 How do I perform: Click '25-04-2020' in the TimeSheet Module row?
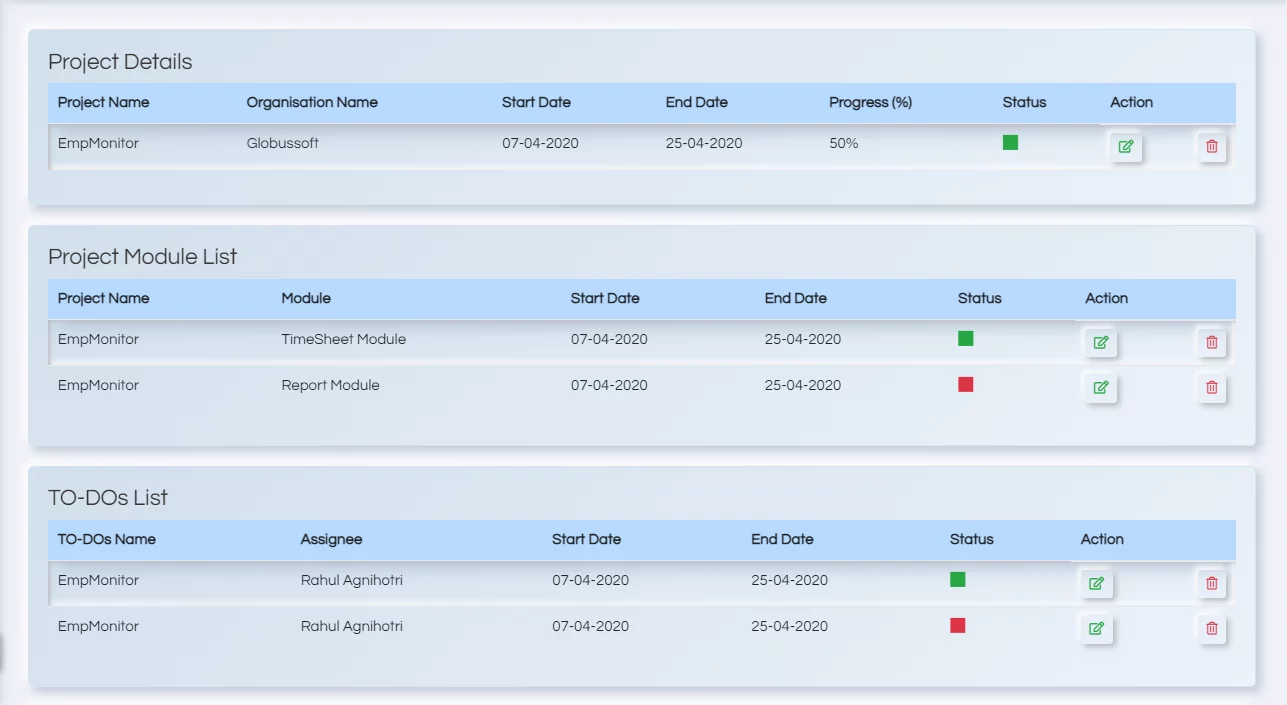(803, 339)
